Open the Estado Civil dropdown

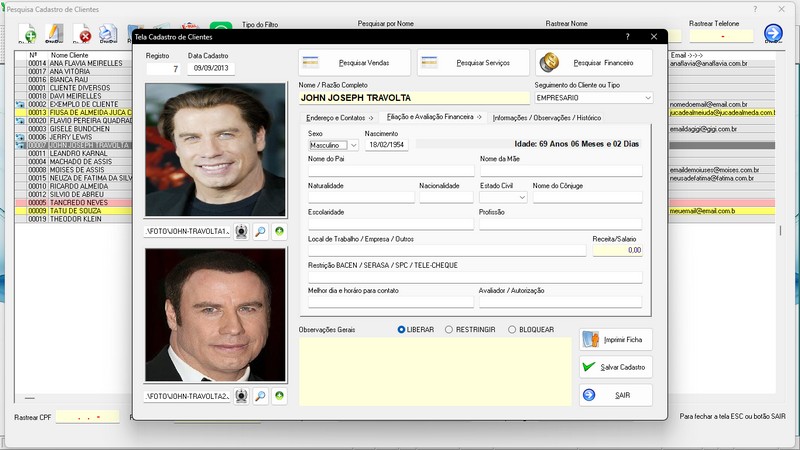pos(503,197)
